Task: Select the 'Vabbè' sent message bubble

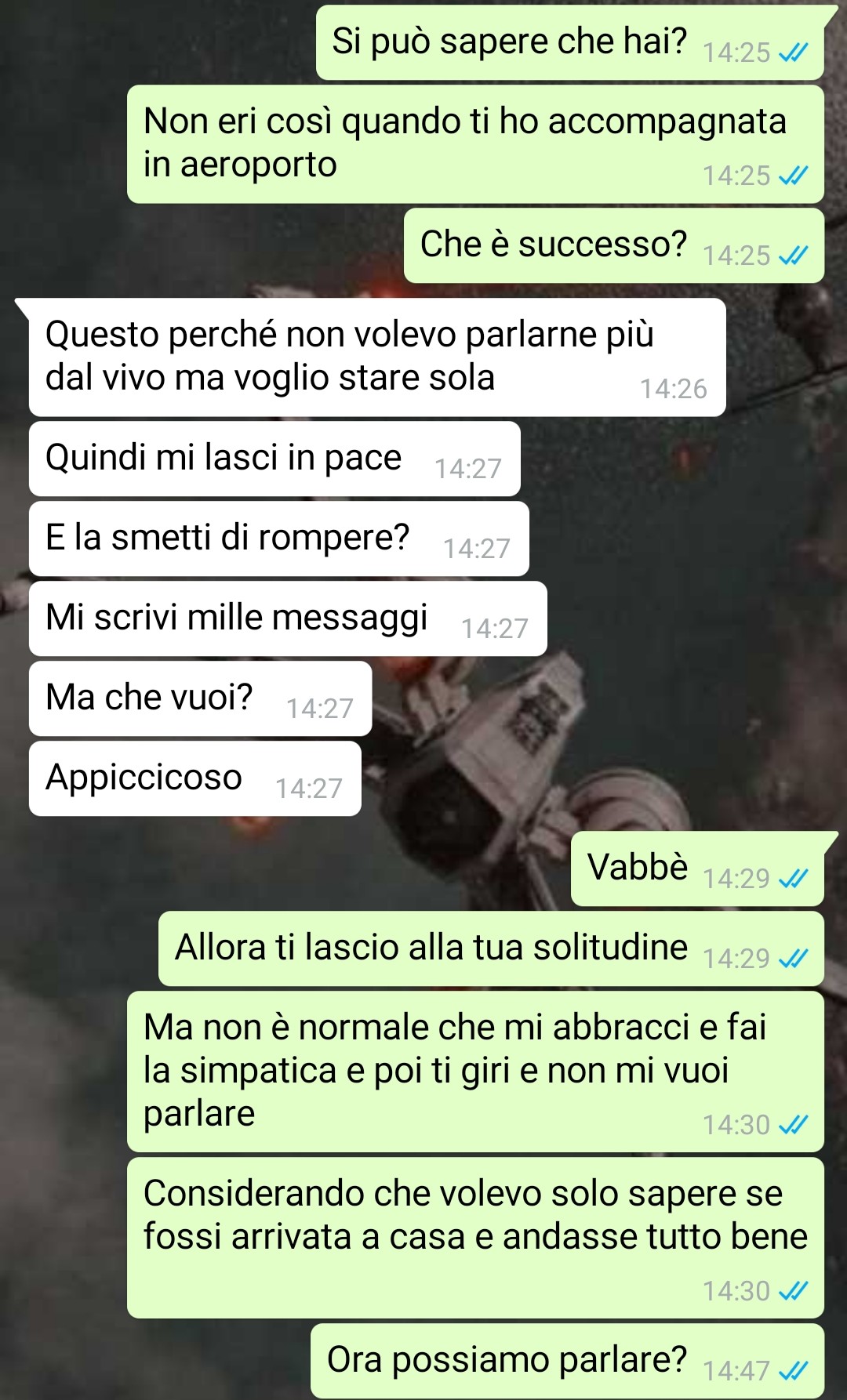Action: coord(697,869)
